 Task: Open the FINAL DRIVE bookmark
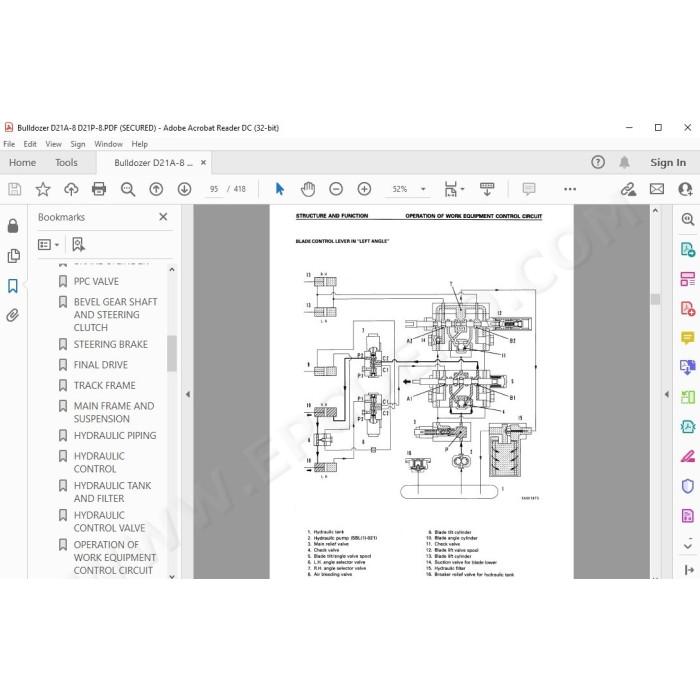100,365
